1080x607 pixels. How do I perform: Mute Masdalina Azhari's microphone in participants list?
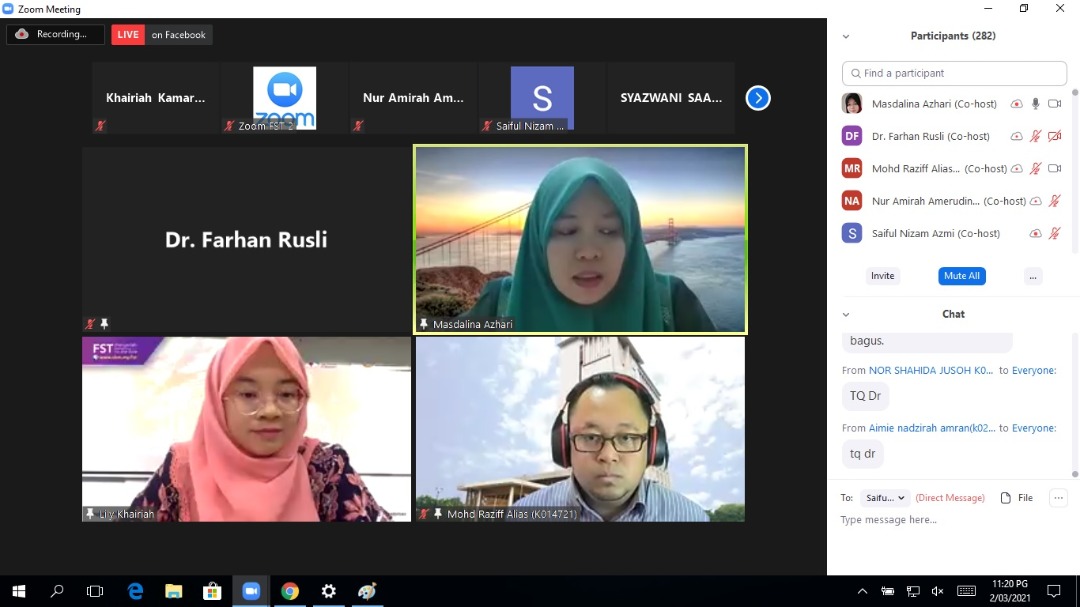[1036, 104]
